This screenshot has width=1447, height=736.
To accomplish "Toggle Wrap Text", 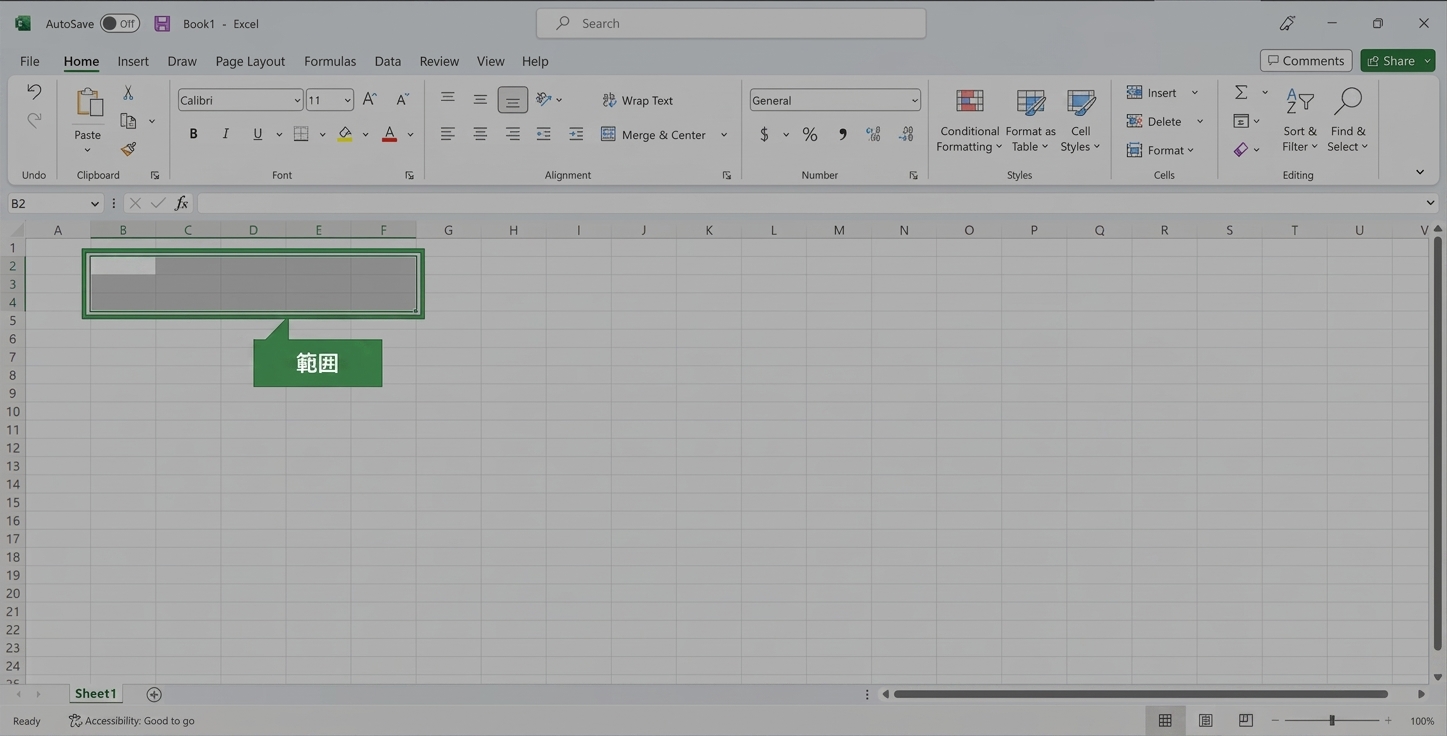I will [x=637, y=100].
